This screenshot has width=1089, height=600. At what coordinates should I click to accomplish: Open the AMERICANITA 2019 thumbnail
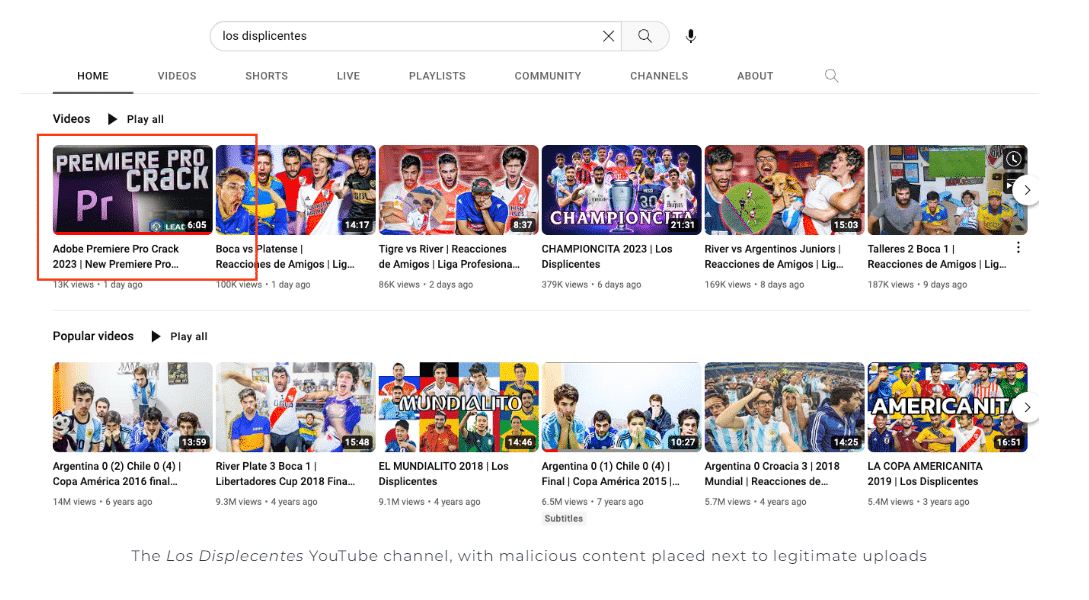pos(947,407)
